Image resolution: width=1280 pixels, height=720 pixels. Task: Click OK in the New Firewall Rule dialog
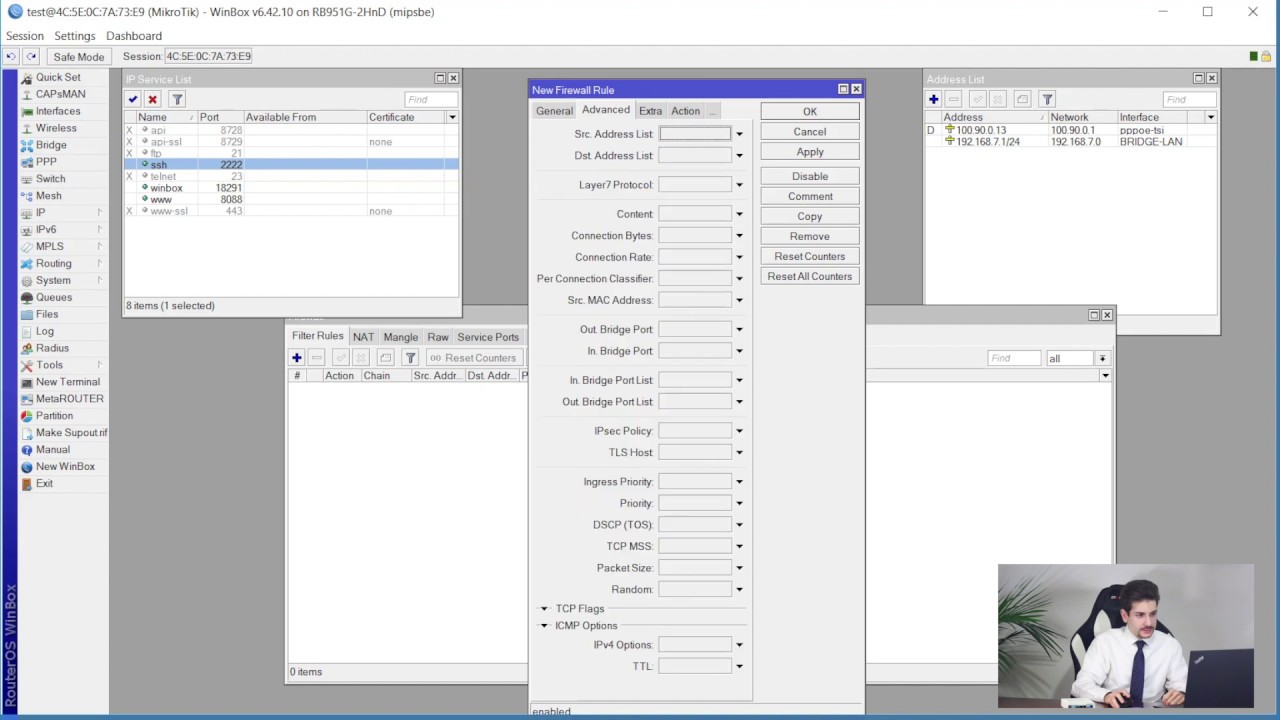810,112
